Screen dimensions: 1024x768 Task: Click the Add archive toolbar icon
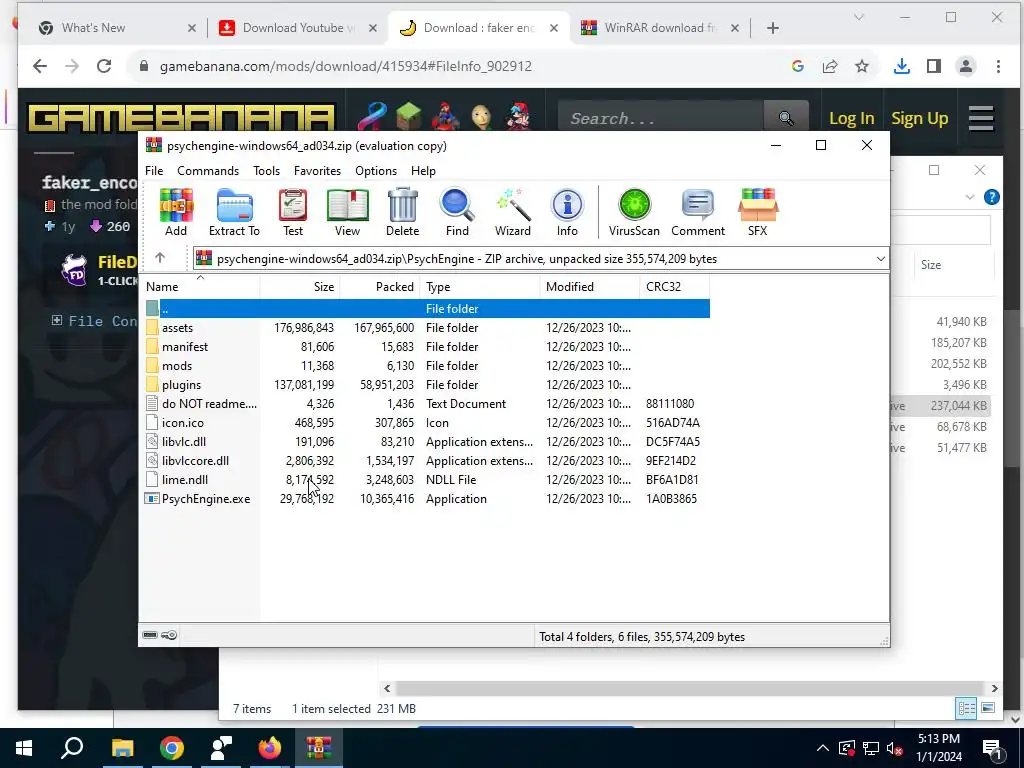[x=176, y=212]
